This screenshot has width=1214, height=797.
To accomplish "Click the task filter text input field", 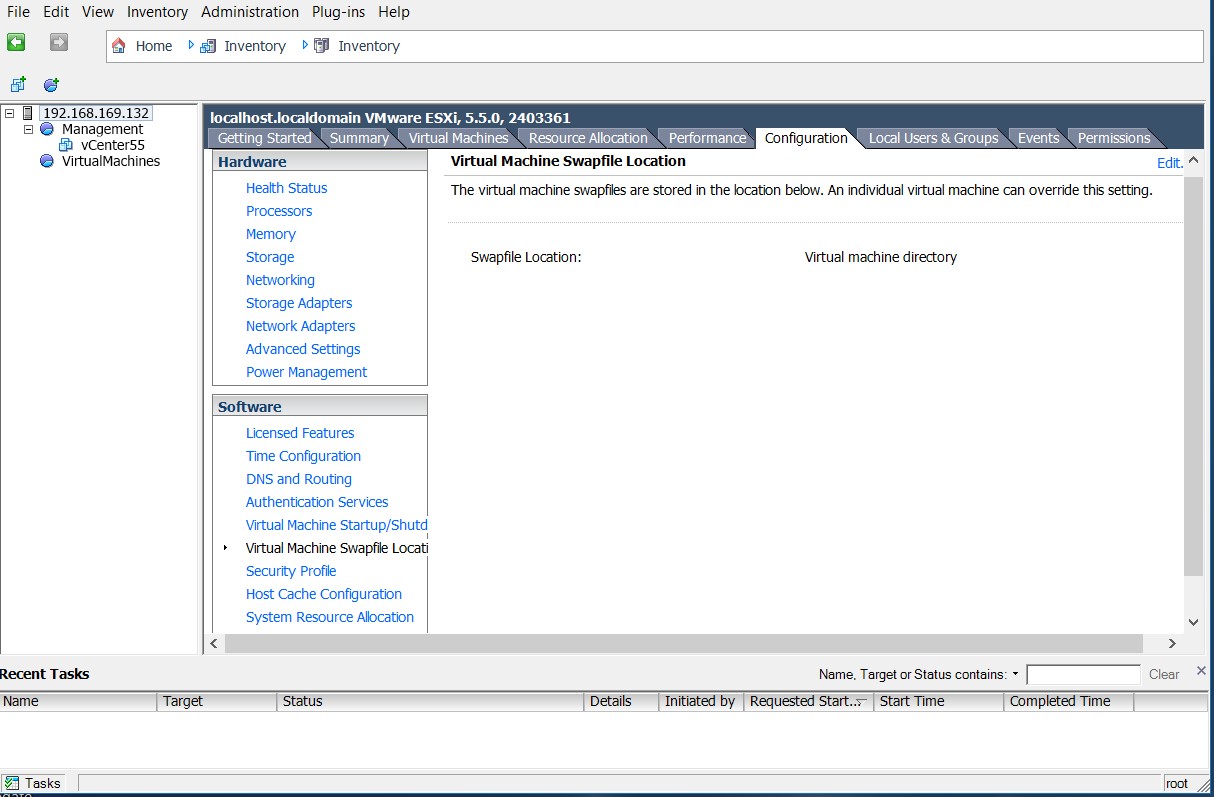I will (x=1083, y=673).
